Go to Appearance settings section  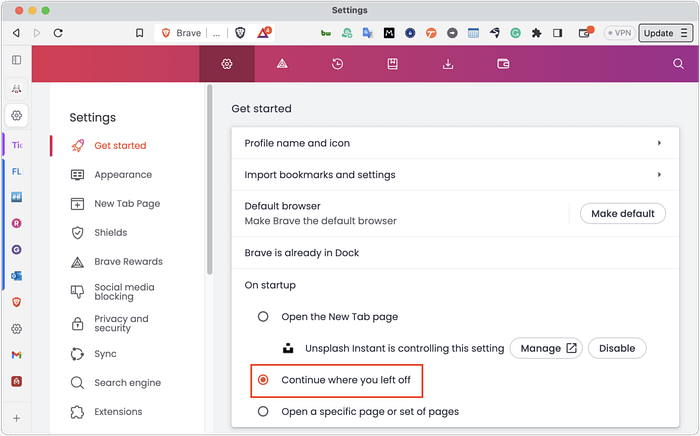pyautogui.click(x=122, y=175)
